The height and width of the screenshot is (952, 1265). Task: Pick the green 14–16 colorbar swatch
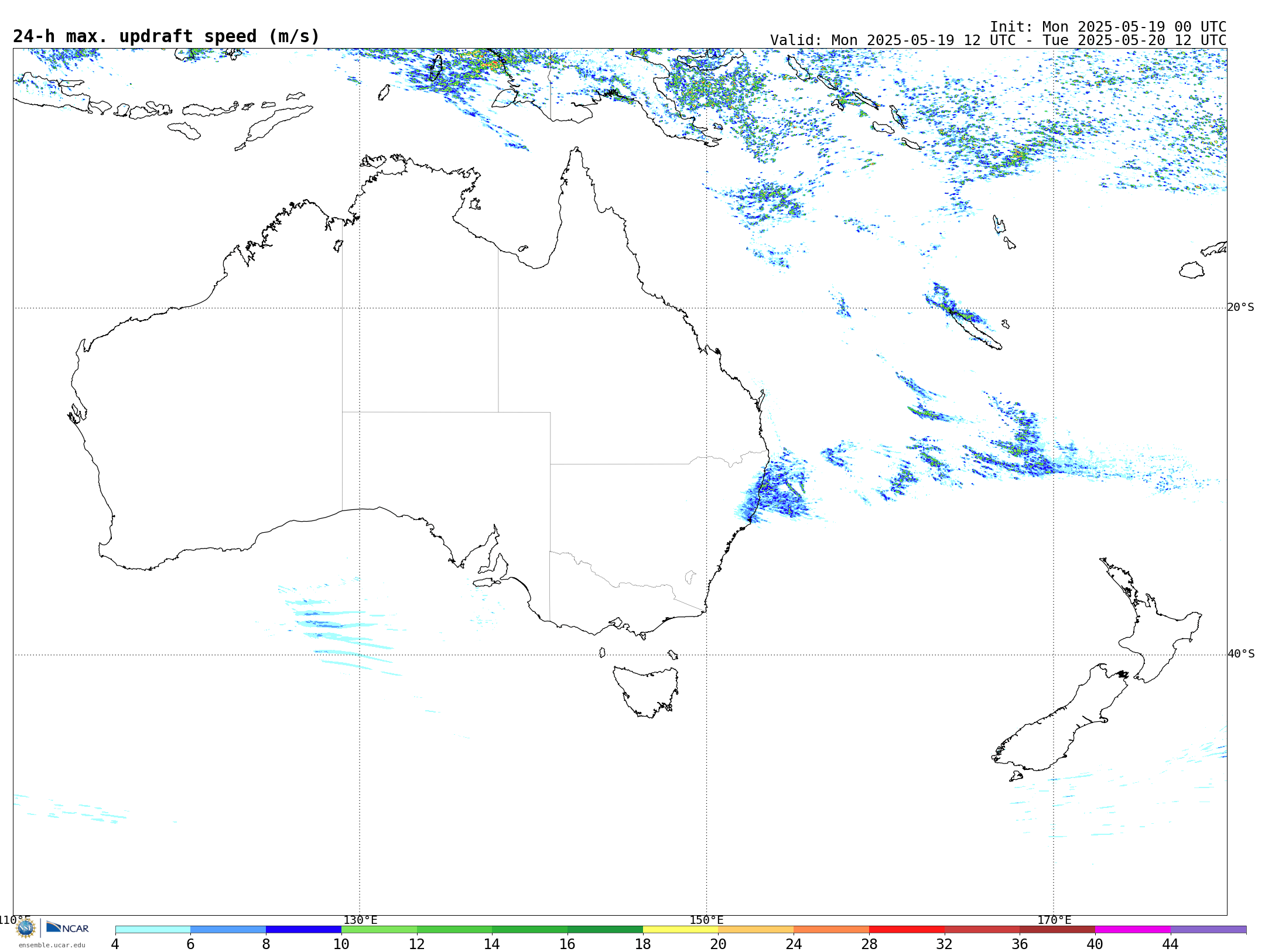pyautogui.click(x=530, y=930)
